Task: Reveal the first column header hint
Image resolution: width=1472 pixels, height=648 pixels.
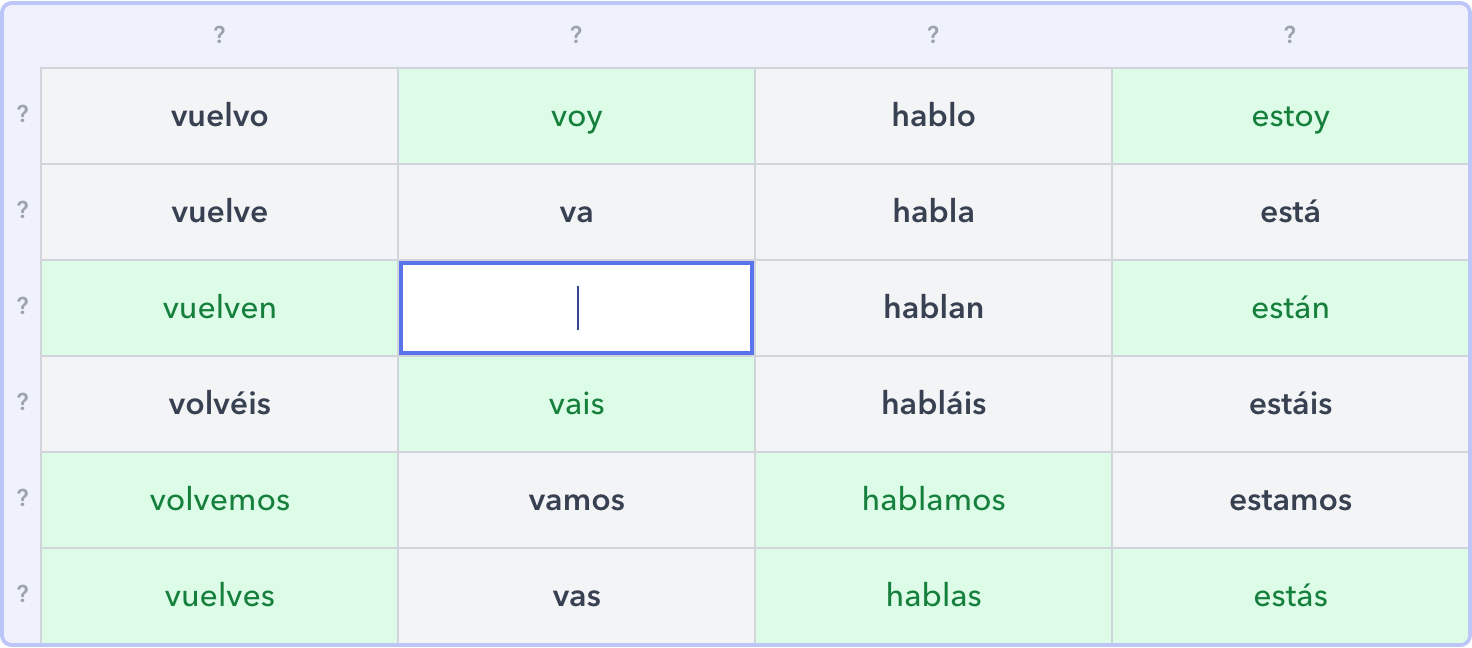Action: tap(218, 33)
